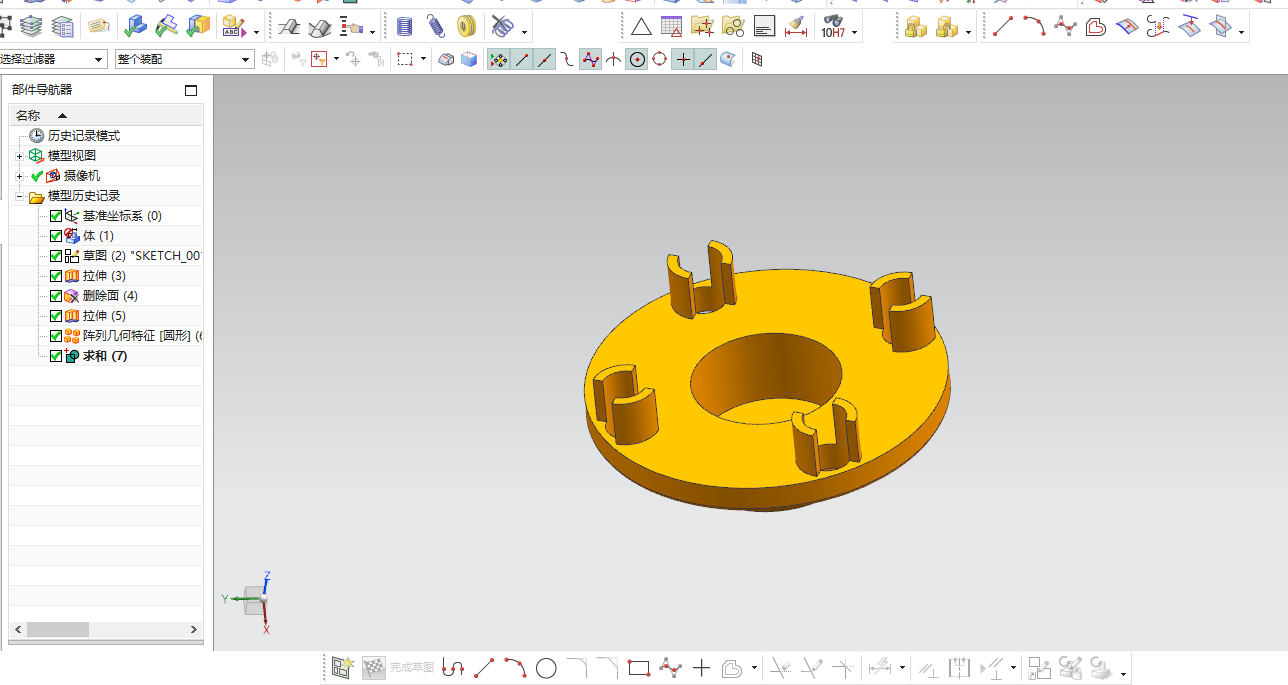Click the grid table icon in selection bar
Screen dimensions: 1288x685
(757, 60)
